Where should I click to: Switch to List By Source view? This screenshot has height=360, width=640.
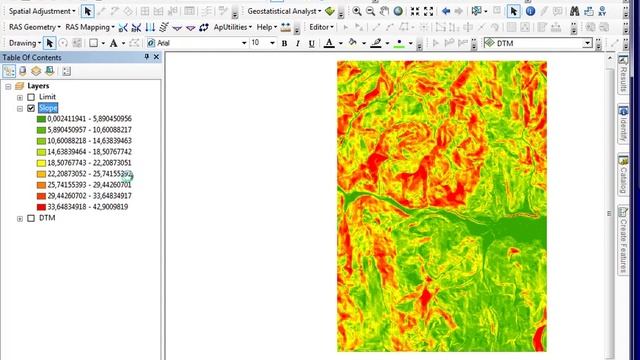(23, 71)
